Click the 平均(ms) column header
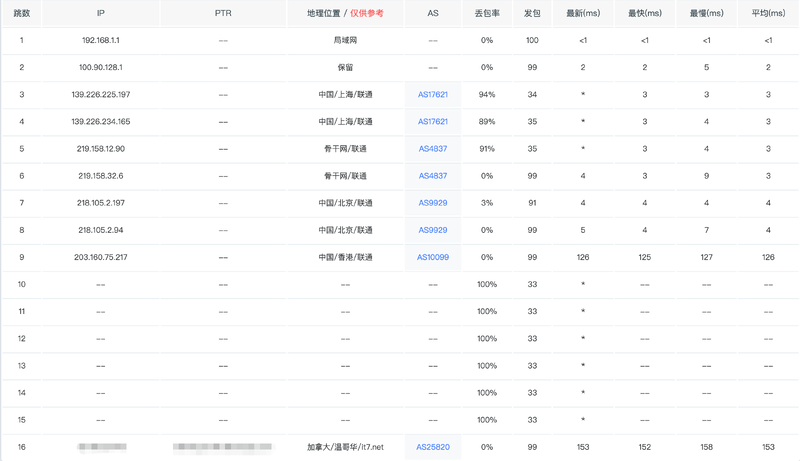 [768, 13]
